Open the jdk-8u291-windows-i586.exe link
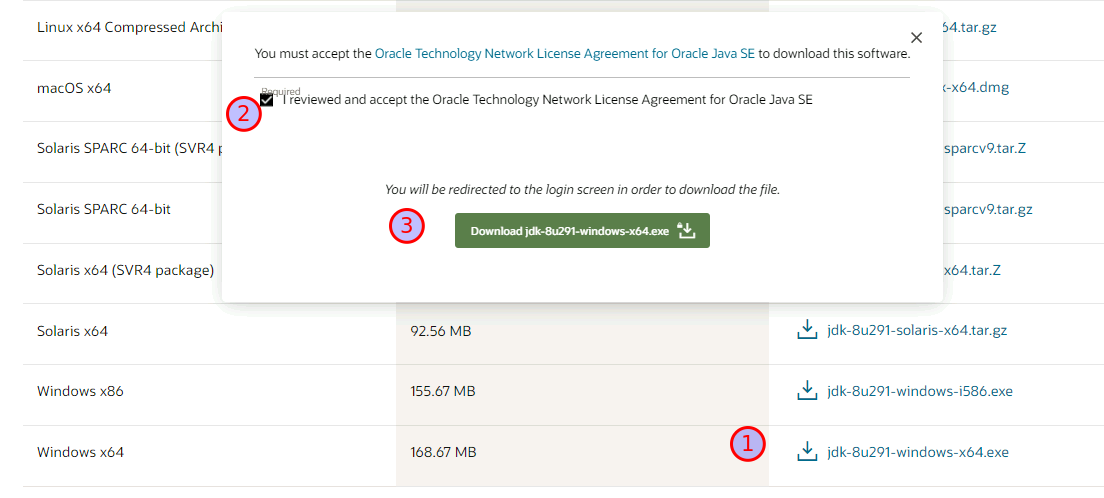Screen dimensions: 1104x498 pyautogui.click(x=920, y=391)
